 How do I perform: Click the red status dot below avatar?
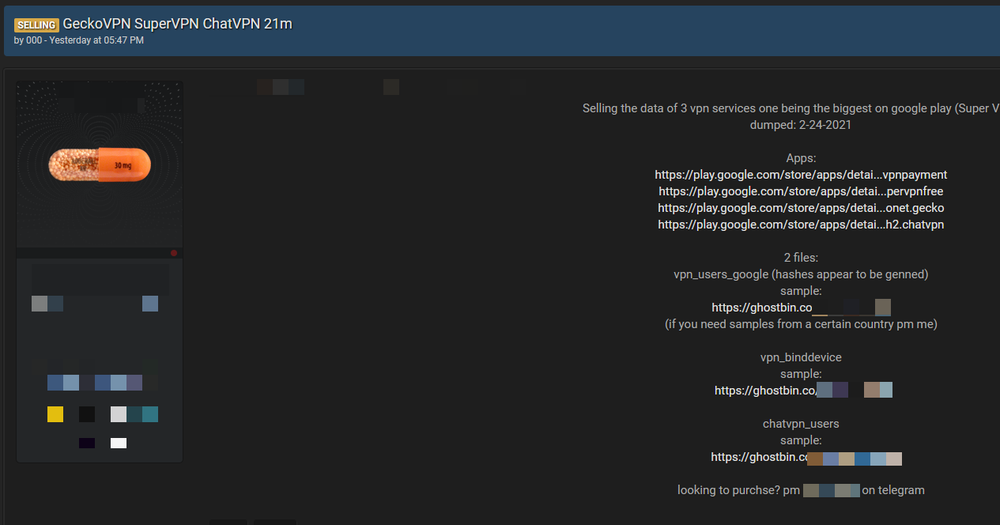point(173,253)
